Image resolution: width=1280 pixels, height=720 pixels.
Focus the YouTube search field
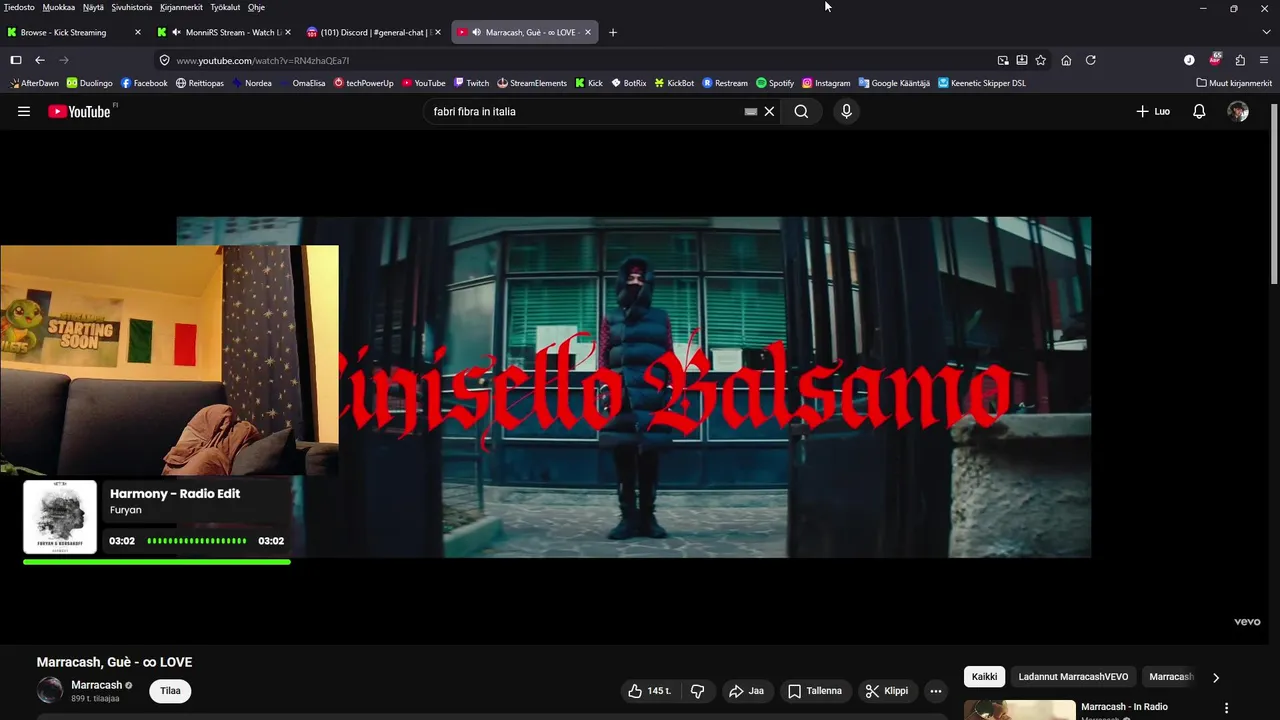585,112
